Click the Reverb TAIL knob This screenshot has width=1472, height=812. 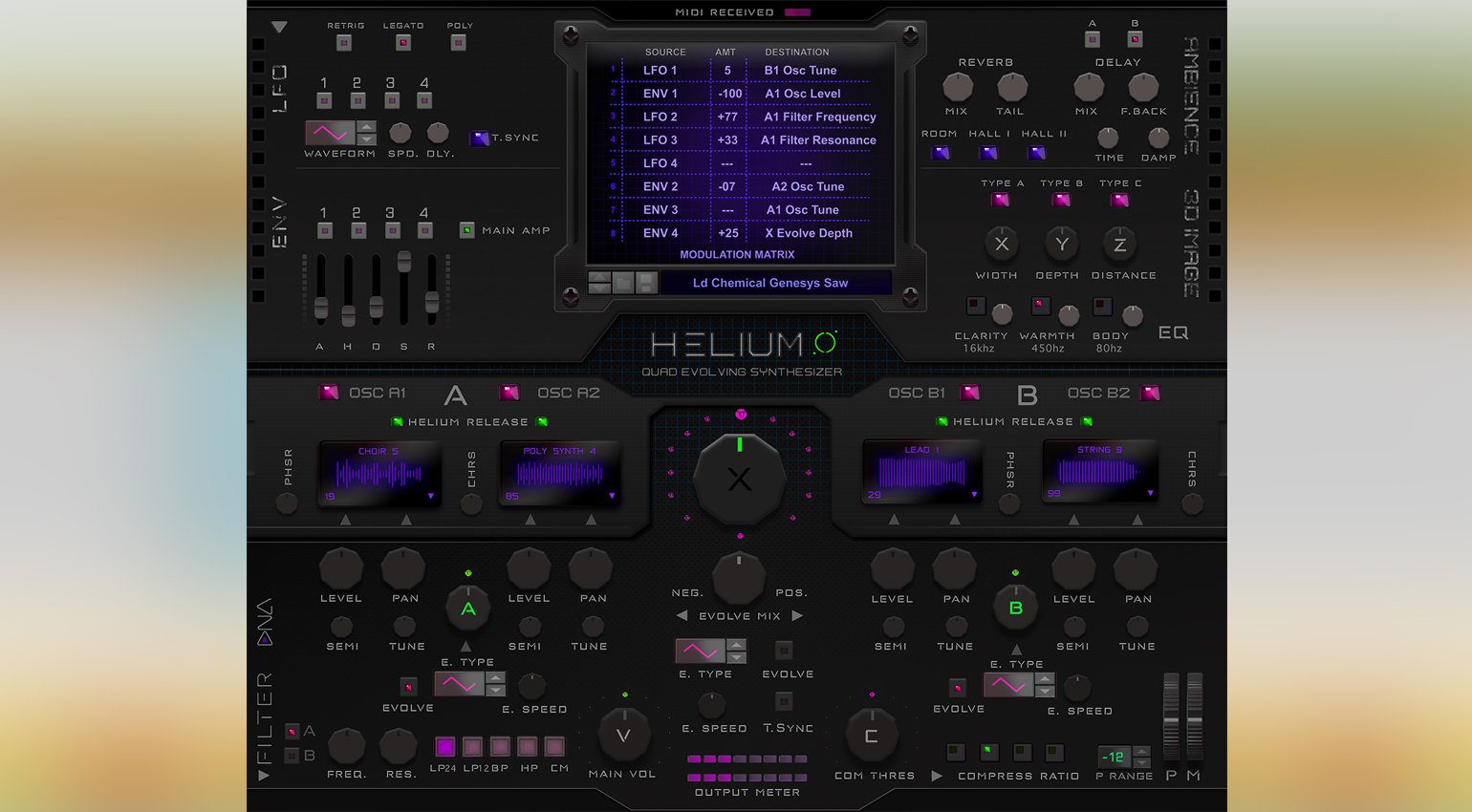1011,87
